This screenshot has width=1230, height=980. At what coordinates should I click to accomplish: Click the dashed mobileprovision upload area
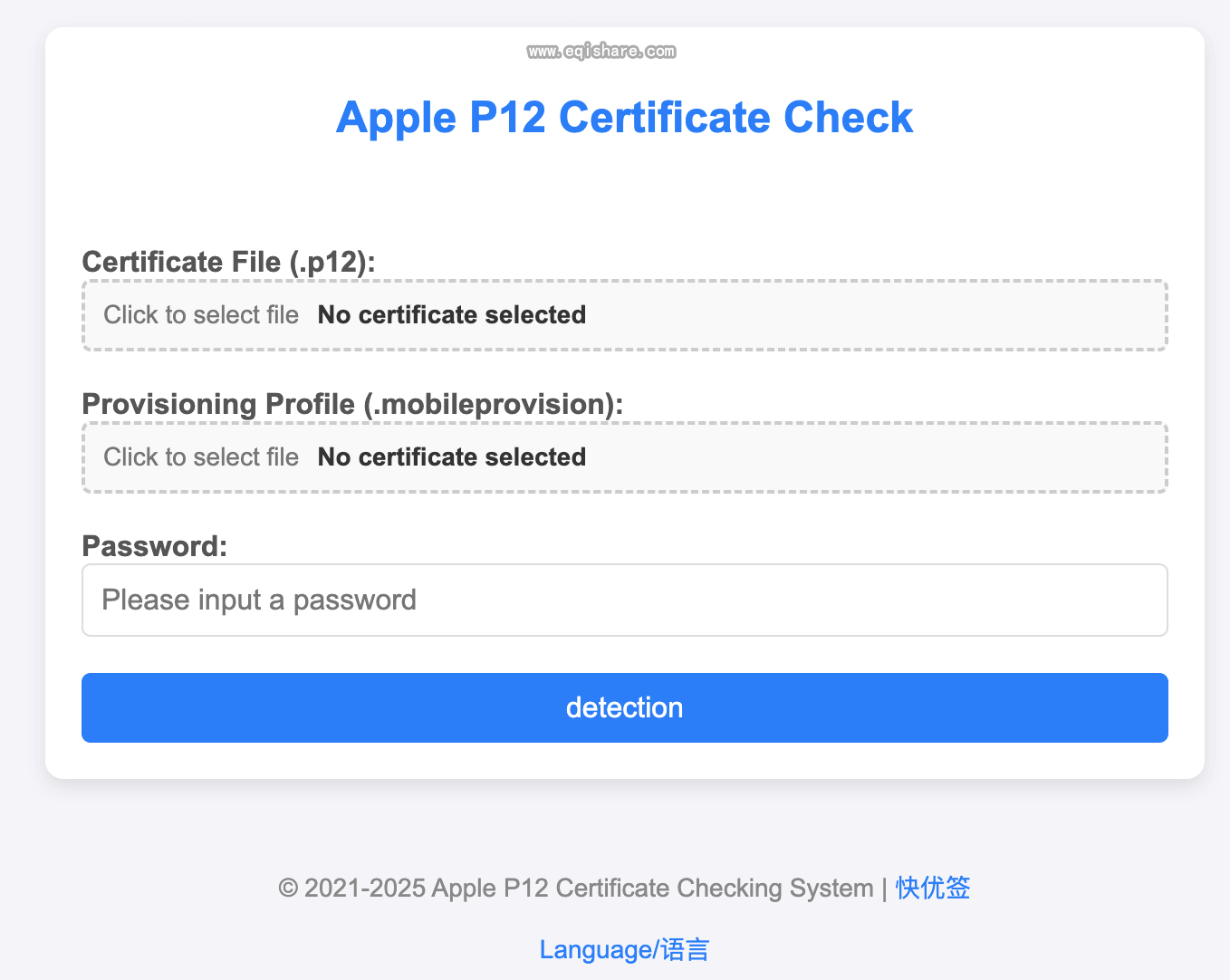(625, 457)
